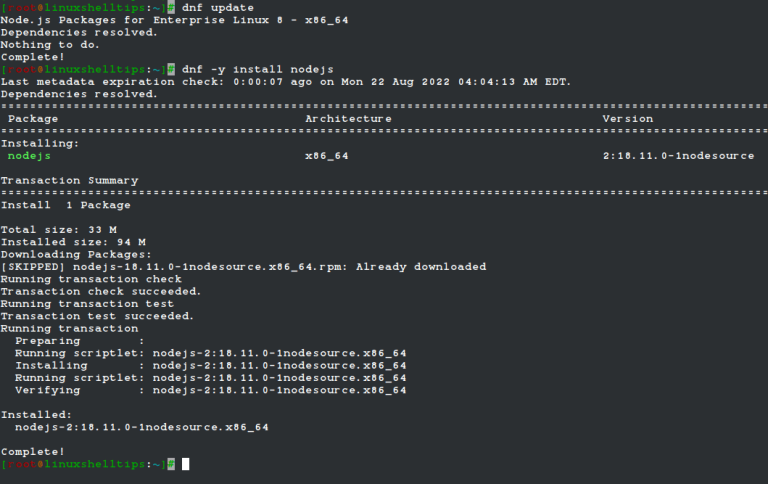This screenshot has width=768, height=484.
Task: Click the final 'Complete!' message
Action: pyautogui.click(x=33, y=452)
